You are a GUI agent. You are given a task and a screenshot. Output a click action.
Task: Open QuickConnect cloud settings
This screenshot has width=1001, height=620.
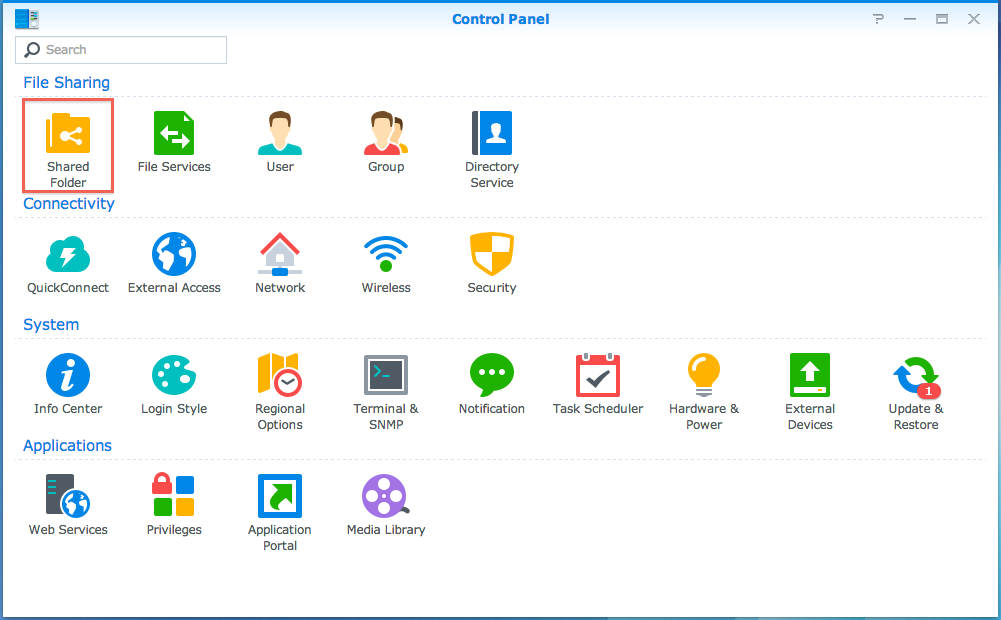coord(68,255)
